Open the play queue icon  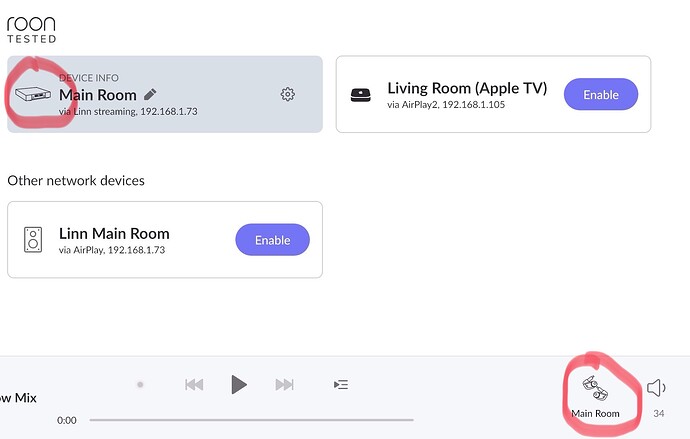pyautogui.click(x=341, y=385)
